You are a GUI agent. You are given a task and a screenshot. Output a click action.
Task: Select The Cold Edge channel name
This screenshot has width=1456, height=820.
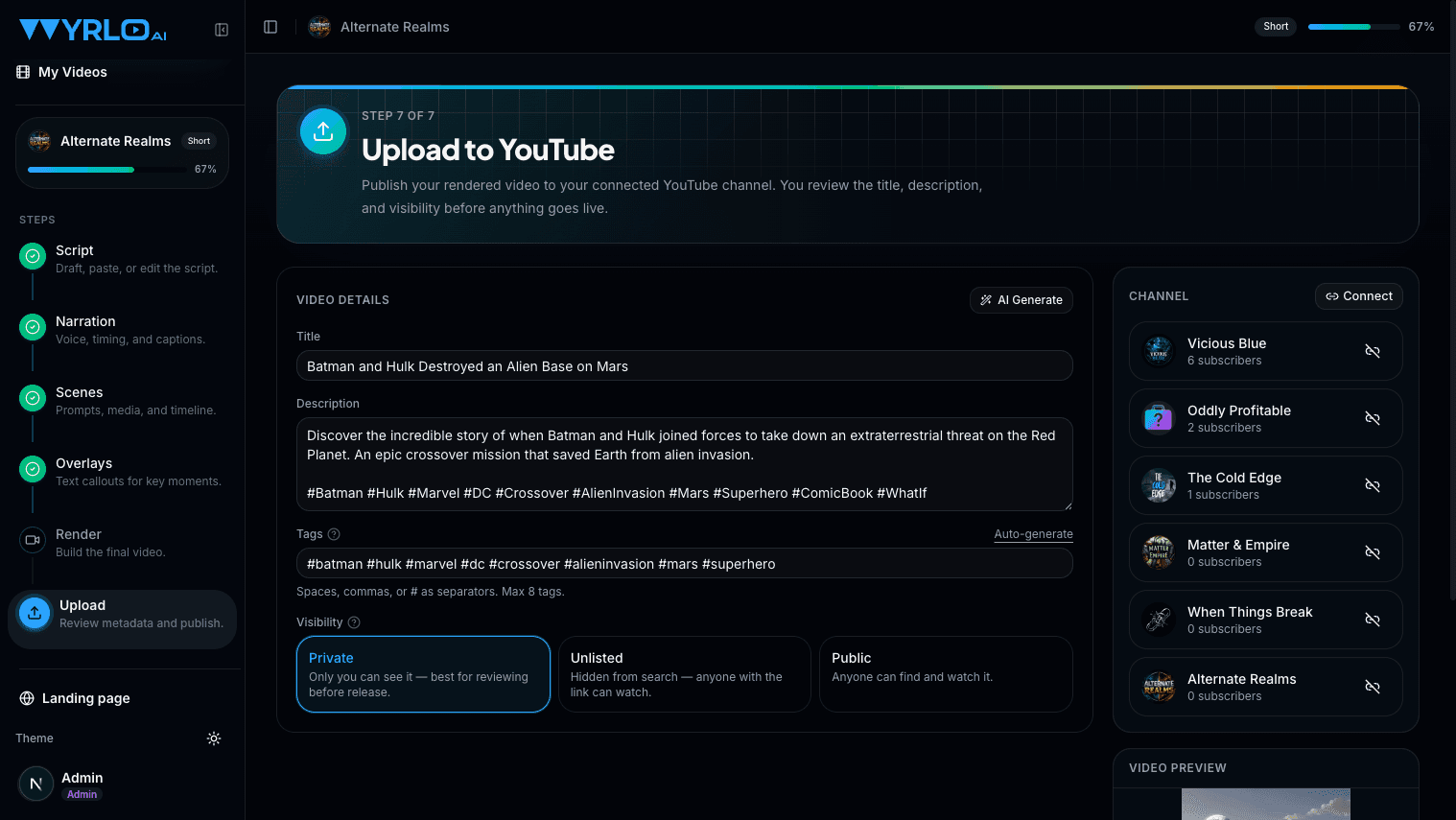pos(1234,478)
